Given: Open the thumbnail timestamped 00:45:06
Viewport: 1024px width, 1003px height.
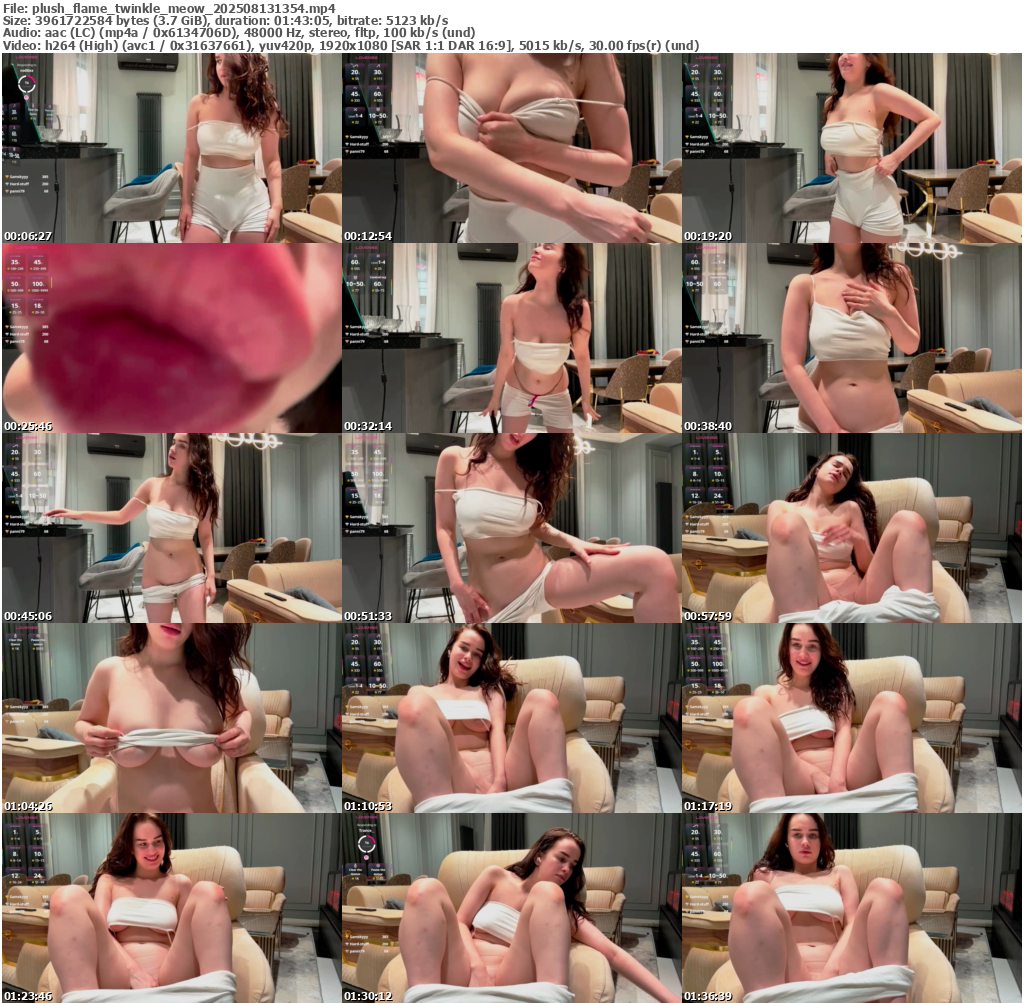Looking at the screenshot, I should coord(171,528).
